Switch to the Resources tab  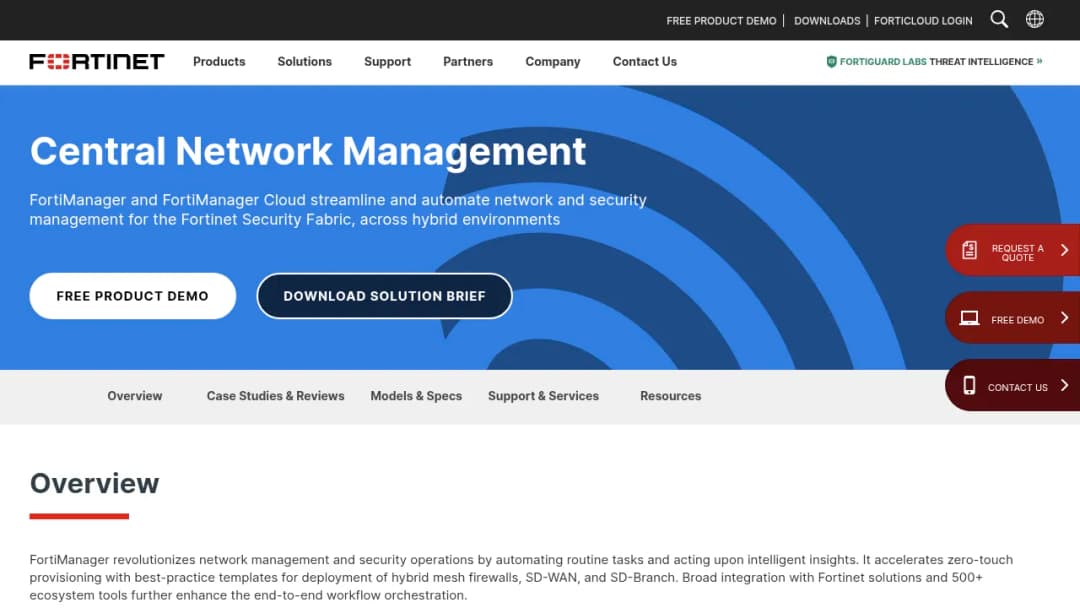pos(670,396)
